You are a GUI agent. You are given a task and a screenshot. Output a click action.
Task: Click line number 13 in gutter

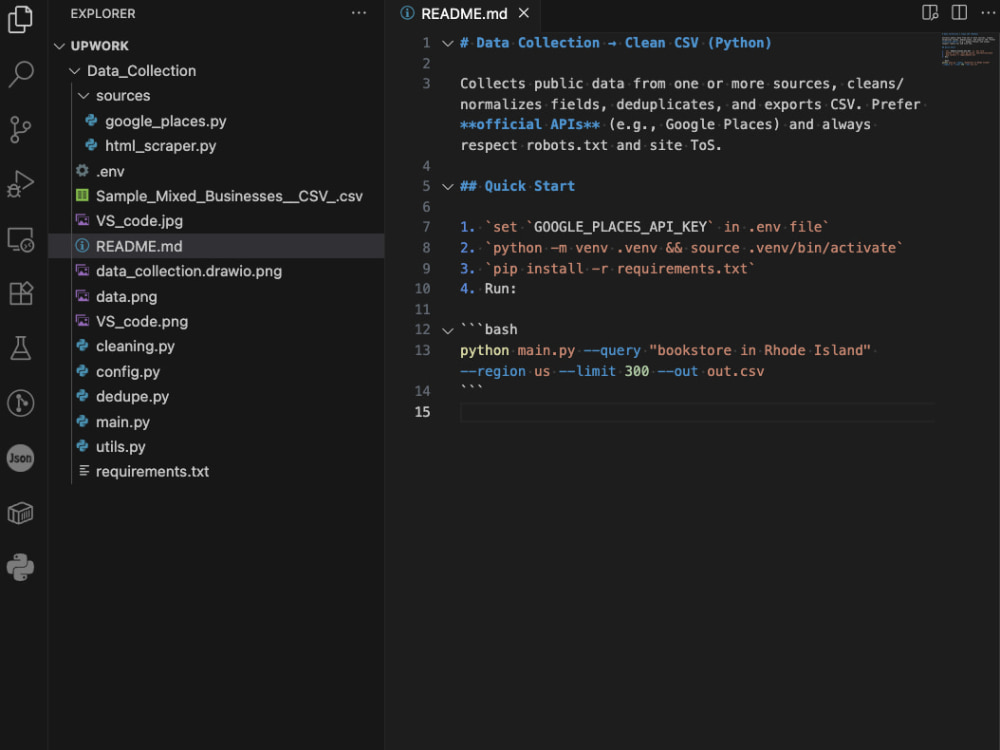422,350
